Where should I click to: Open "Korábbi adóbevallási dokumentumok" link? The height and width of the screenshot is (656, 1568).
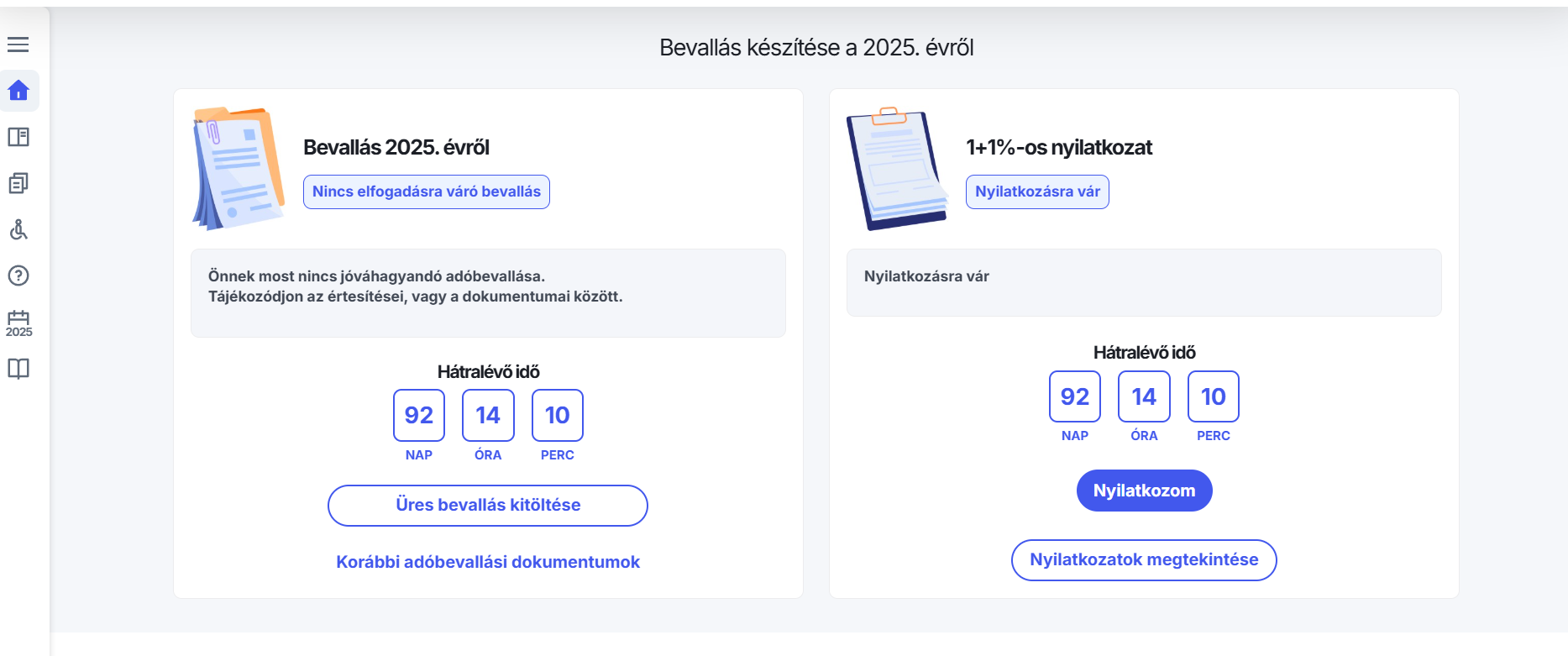point(488,562)
